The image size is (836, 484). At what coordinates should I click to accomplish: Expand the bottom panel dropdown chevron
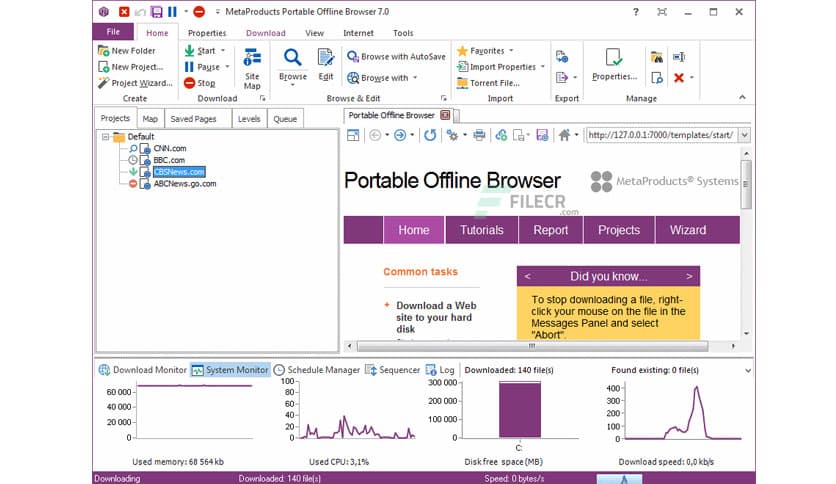point(747,370)
